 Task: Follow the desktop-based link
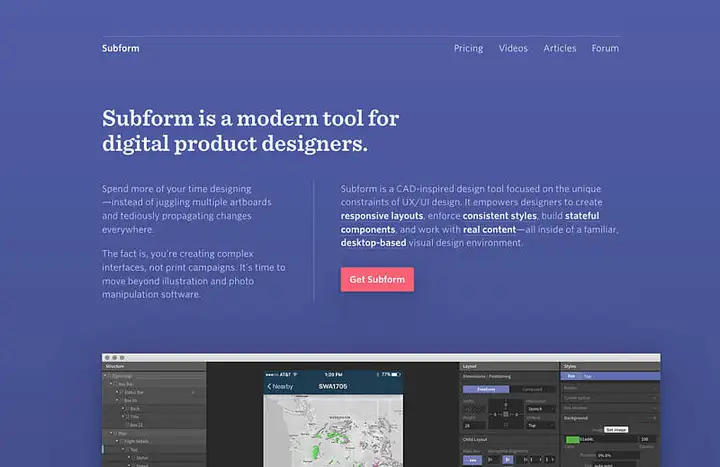coord(373,242)
